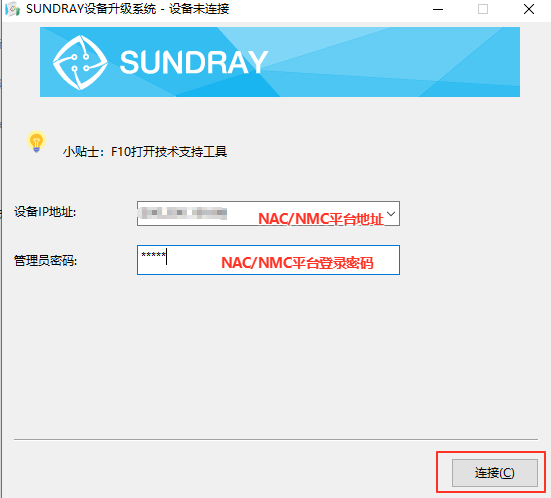Click red NAC/NMC平台地址 annotation text
The height and width of the screenshot is (498, 551).
pyautogui.click(x=320, y=219)
